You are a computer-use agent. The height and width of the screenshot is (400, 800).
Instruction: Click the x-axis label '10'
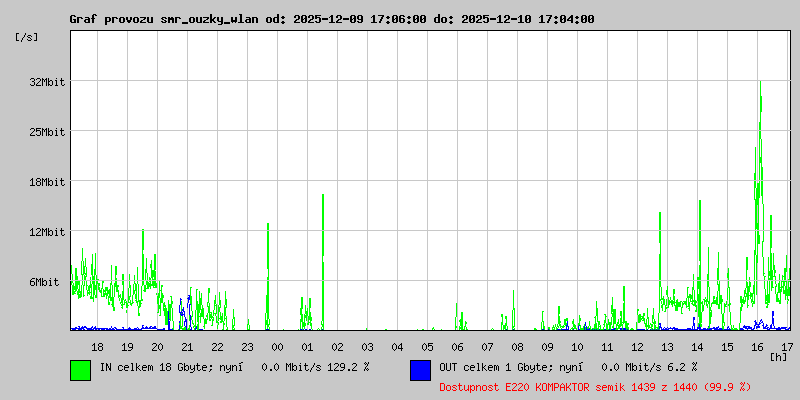click(x=578, y=347)
